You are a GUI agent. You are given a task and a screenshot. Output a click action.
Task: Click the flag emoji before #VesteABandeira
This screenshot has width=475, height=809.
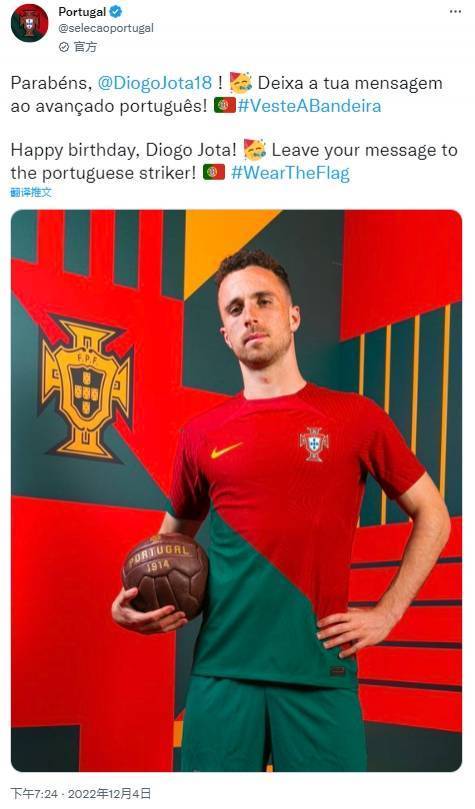[224, 106]
